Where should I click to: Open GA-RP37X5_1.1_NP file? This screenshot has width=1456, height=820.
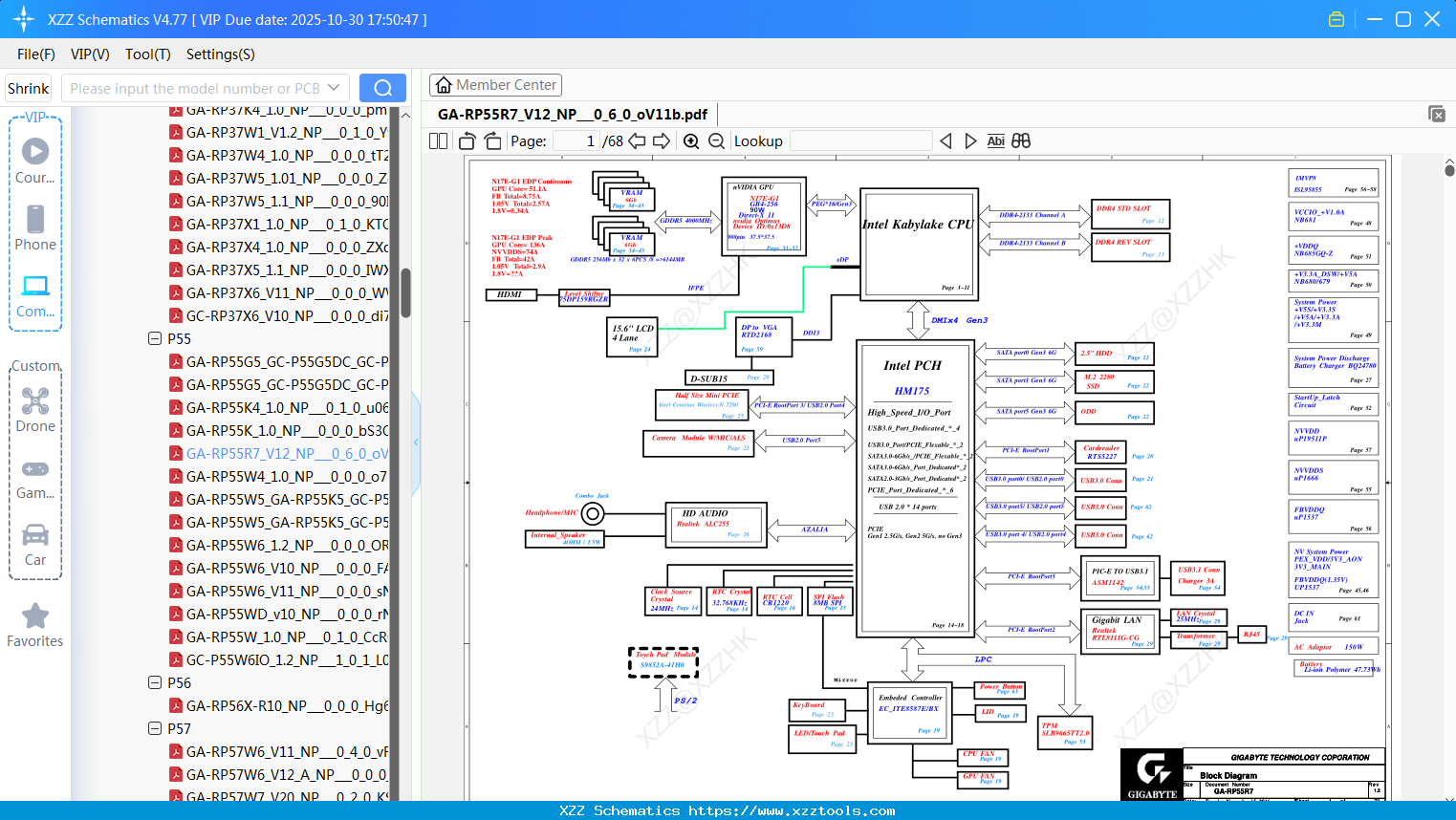pyautogui.click(x=278, y=270)
